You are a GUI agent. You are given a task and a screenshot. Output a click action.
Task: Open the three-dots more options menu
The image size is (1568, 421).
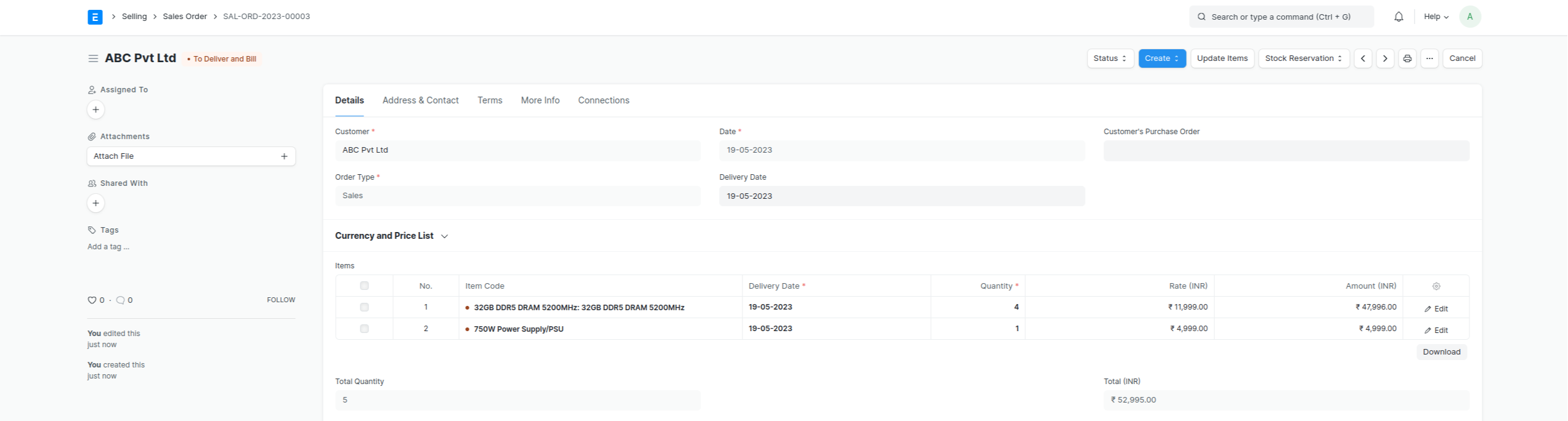coord(1429,58)
